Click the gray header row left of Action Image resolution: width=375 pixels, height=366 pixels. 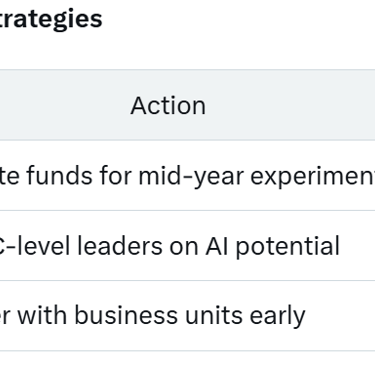click(65, 105)
